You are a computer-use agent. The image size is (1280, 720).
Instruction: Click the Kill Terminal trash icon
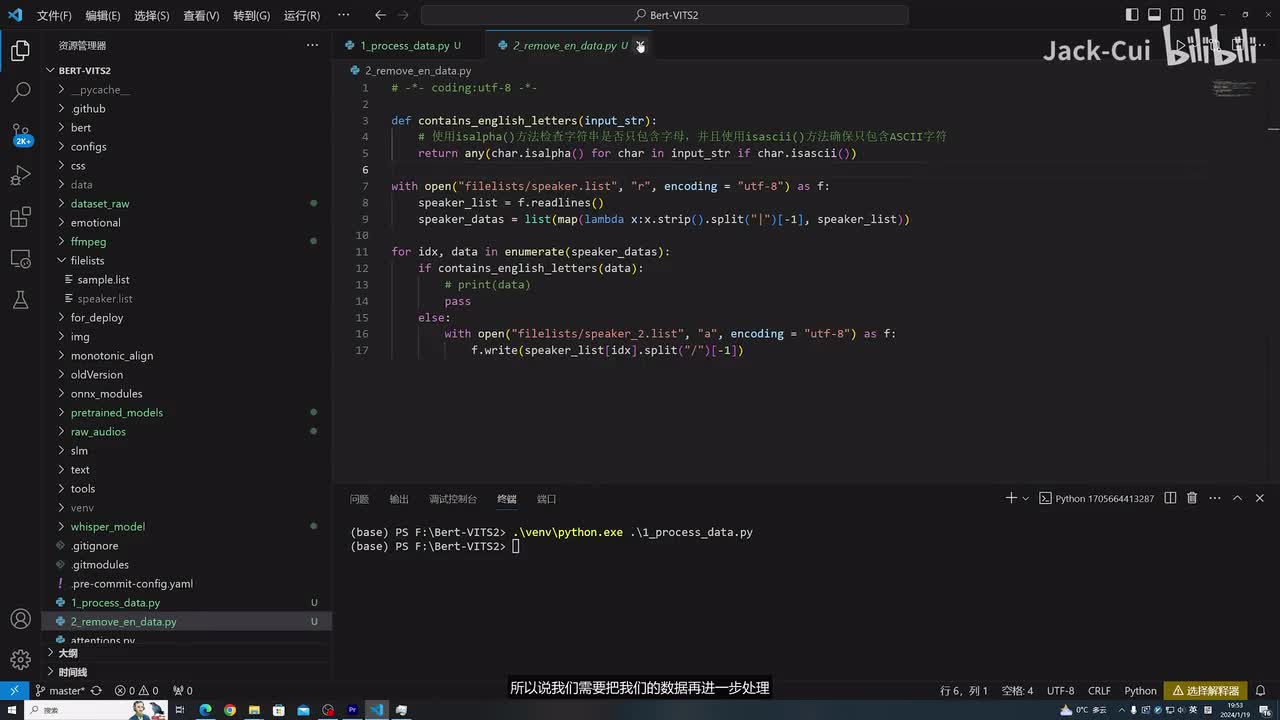tap(1191, 498)
